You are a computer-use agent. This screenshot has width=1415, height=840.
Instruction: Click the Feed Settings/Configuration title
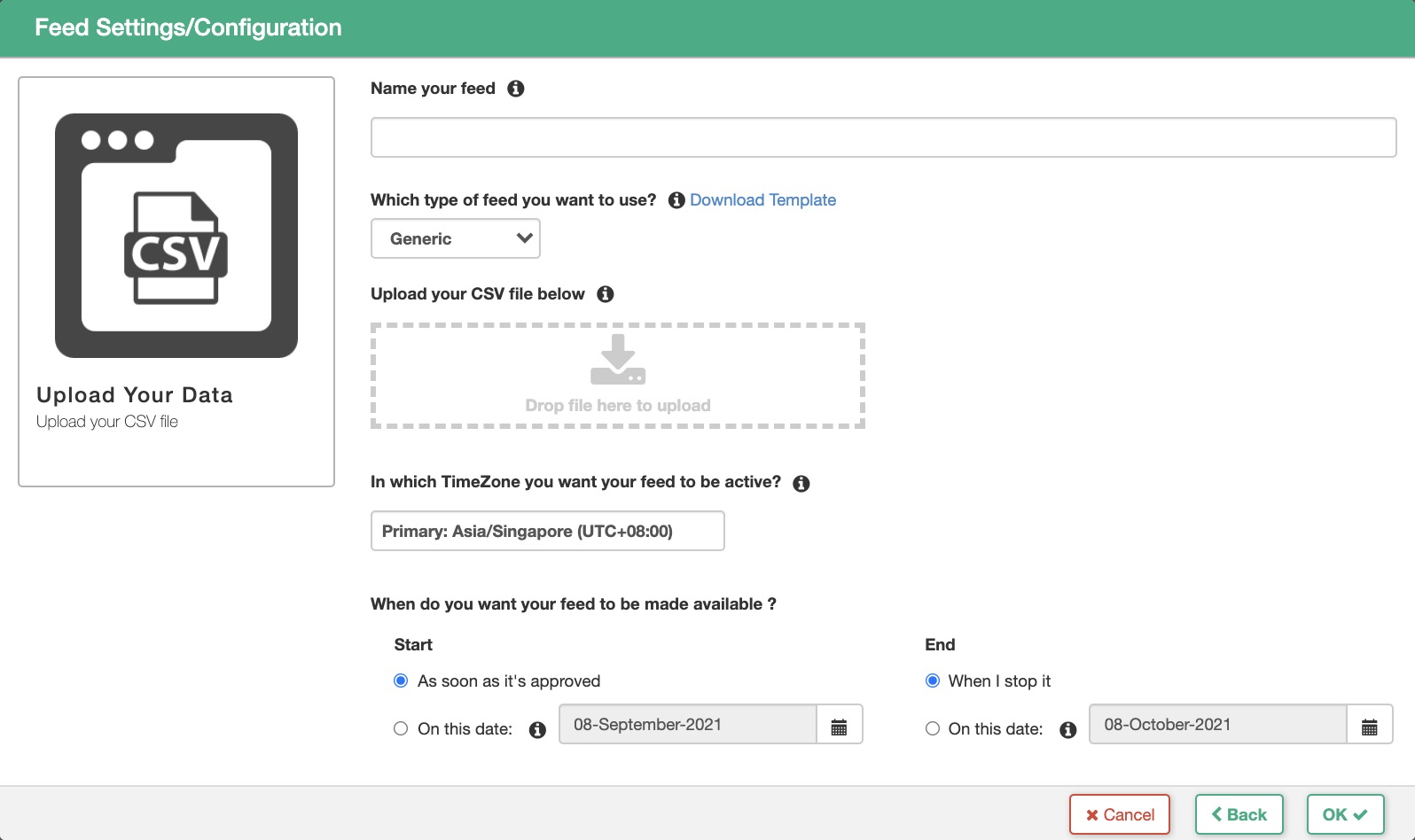point(188,27)
